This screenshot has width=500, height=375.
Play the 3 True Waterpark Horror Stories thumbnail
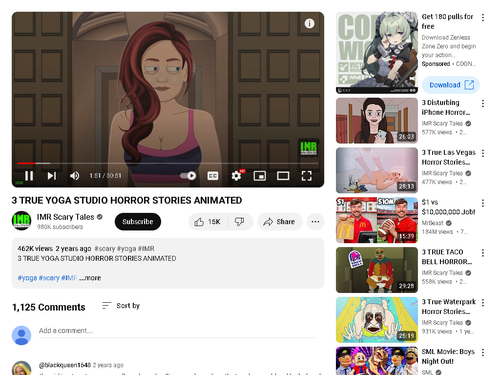tap(377, 320)
